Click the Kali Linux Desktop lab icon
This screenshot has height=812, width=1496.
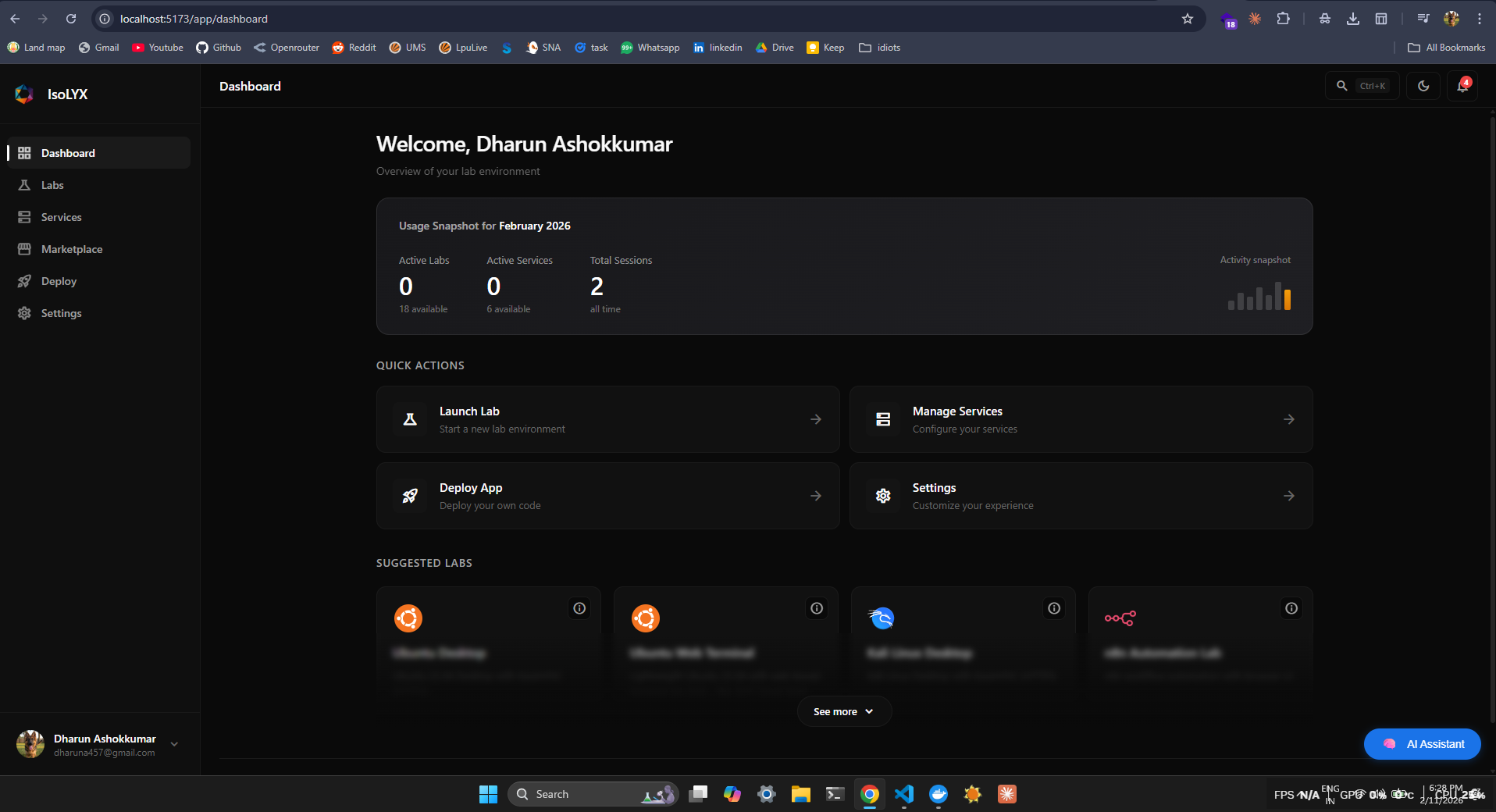coord(882,618)
